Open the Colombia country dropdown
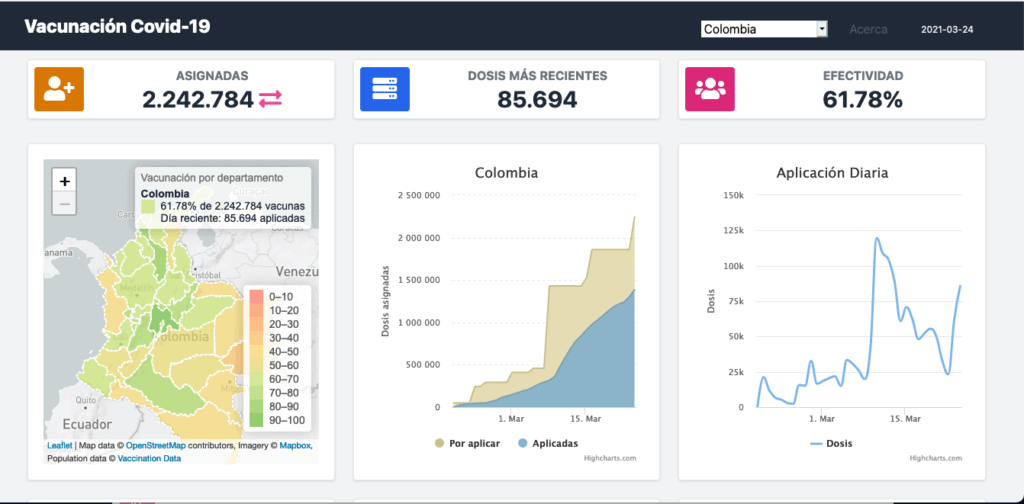The height and width of the screenshot is (504, 1024). (764, 29)
